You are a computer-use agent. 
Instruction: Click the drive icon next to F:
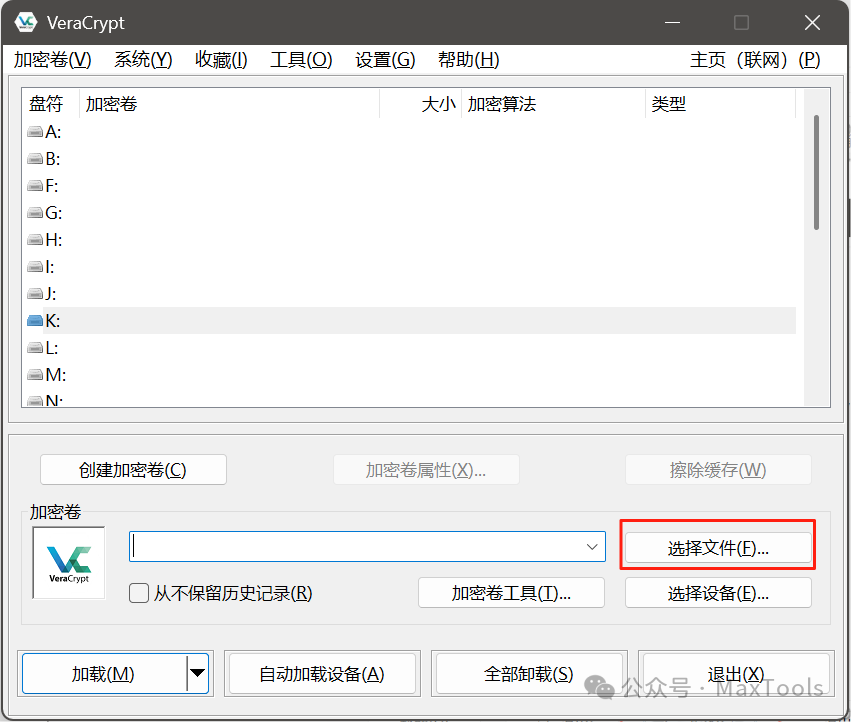pyautogui.click(x=35, y=186)
